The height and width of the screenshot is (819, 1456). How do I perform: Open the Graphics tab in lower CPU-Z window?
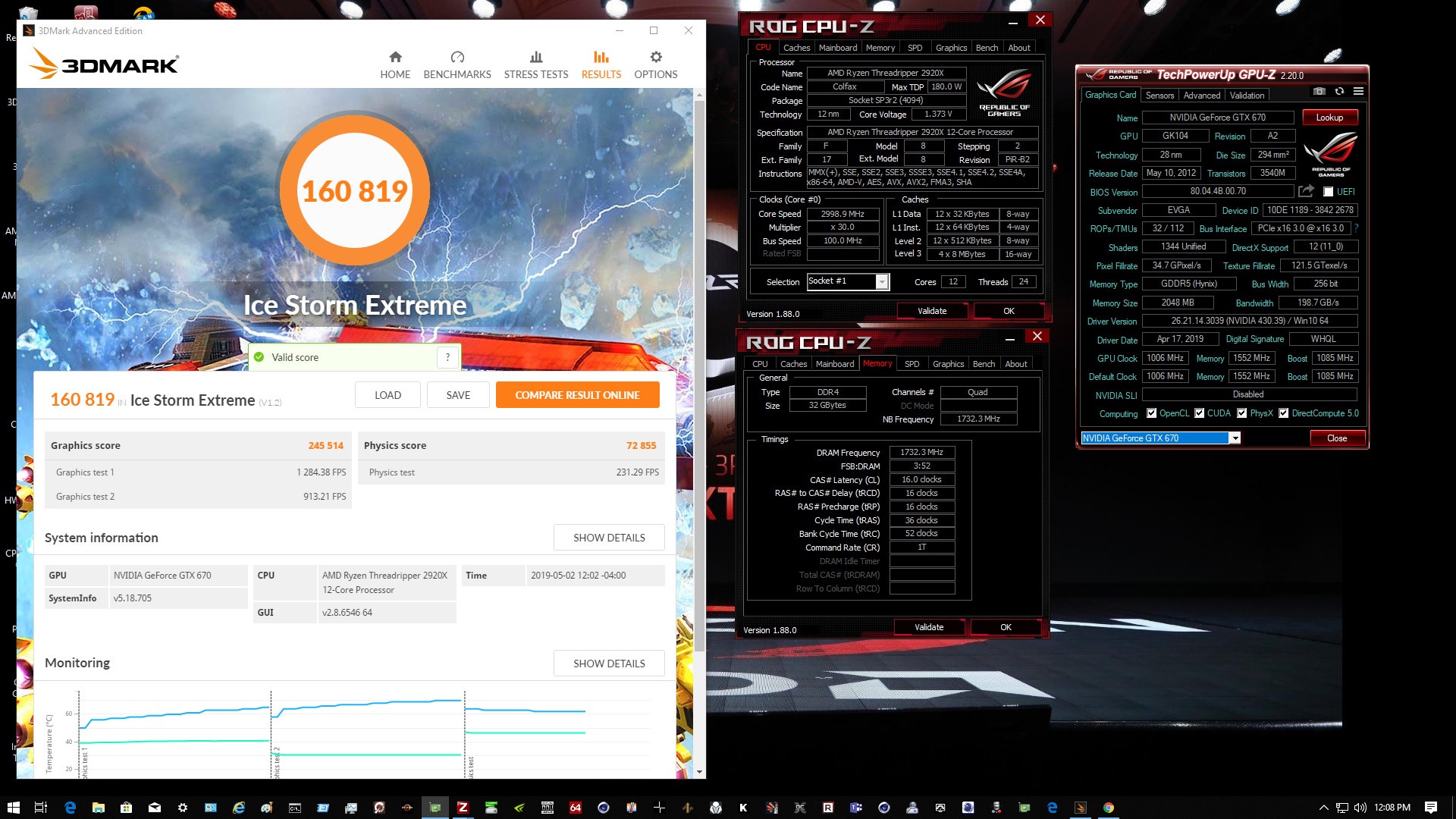click(x=948, y=364)
